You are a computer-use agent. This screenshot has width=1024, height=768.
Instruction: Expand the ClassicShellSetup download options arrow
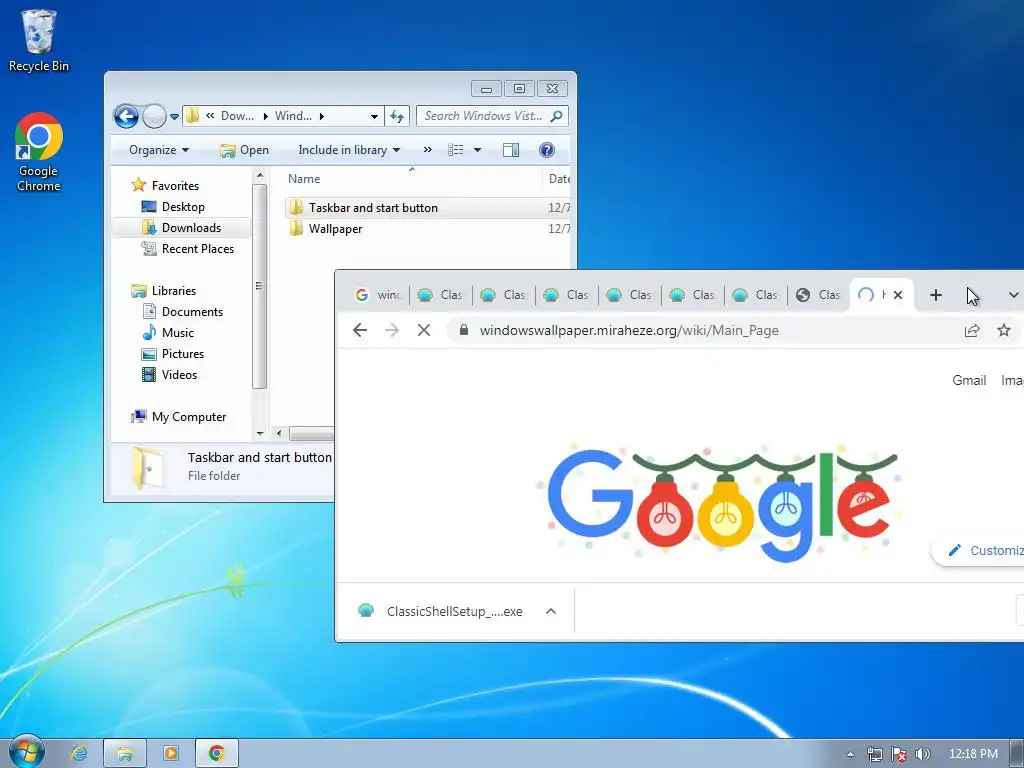point(551,611)
